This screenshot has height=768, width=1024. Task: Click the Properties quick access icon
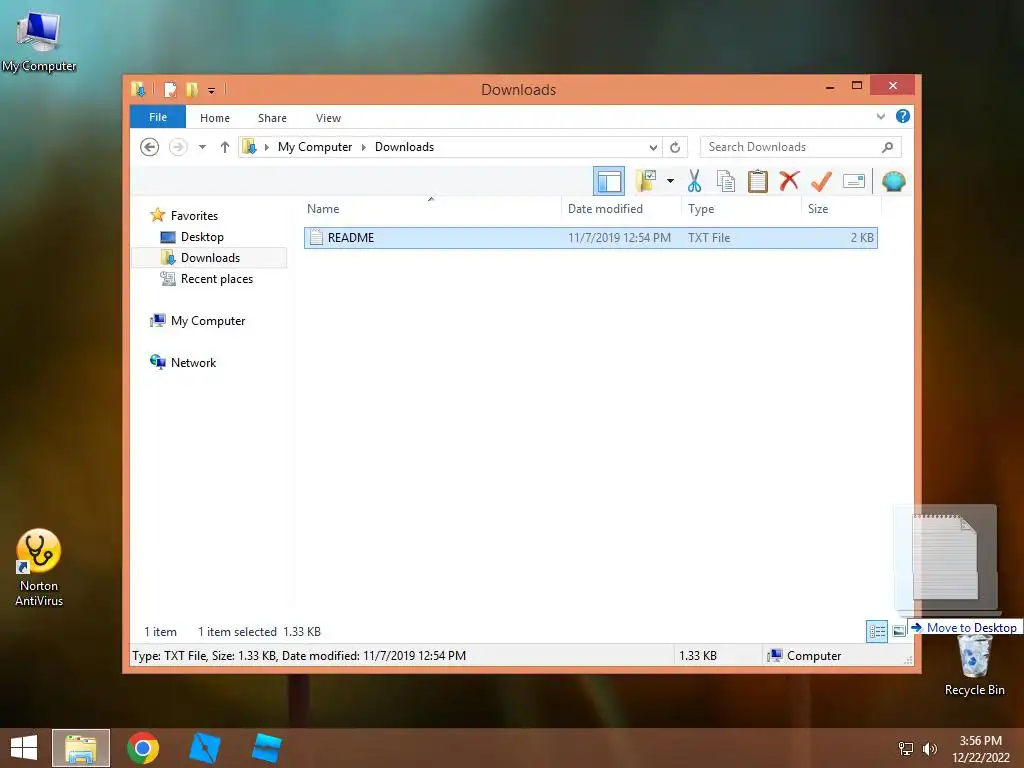coord(170,89)
